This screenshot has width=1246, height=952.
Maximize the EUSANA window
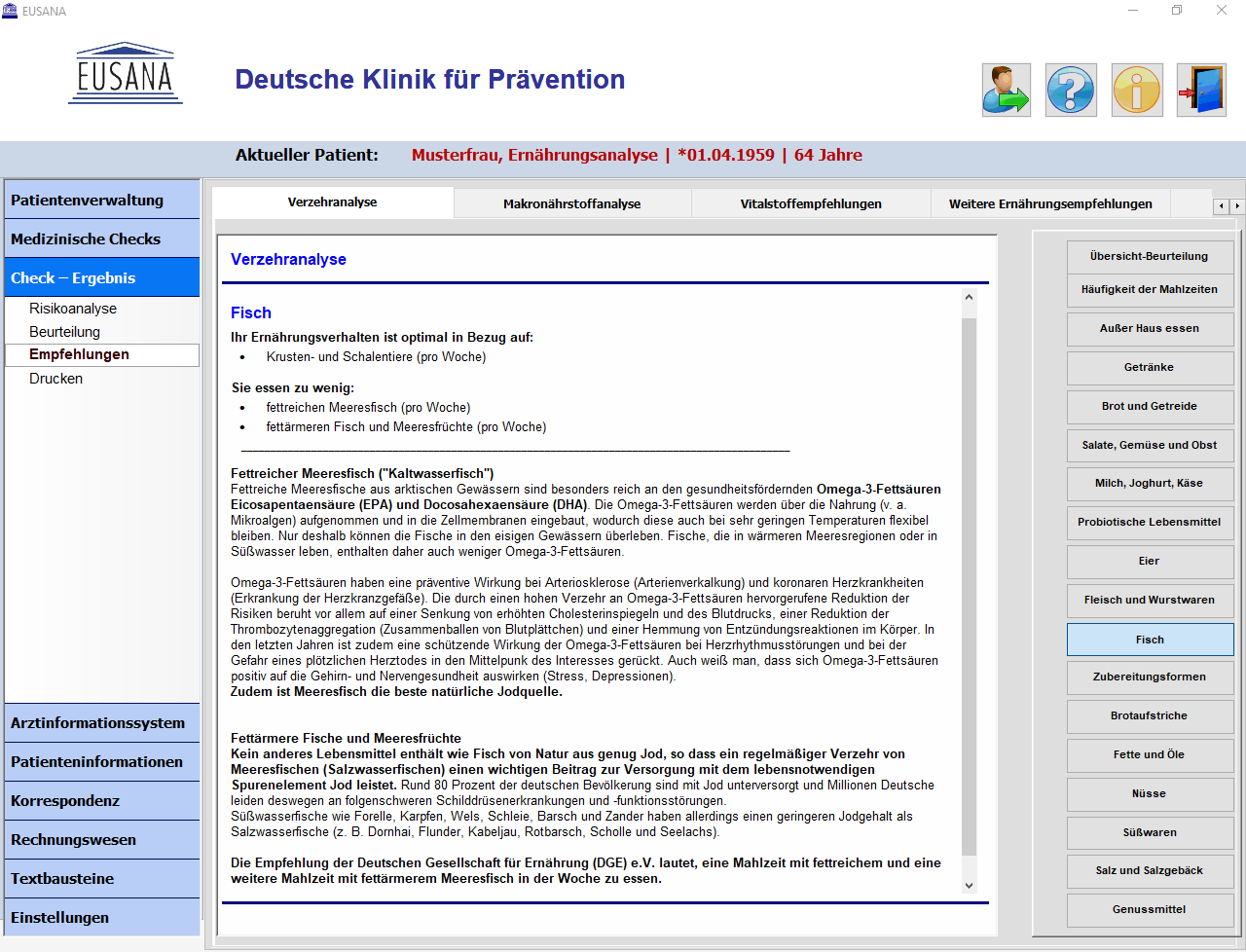coord(1177,11)
